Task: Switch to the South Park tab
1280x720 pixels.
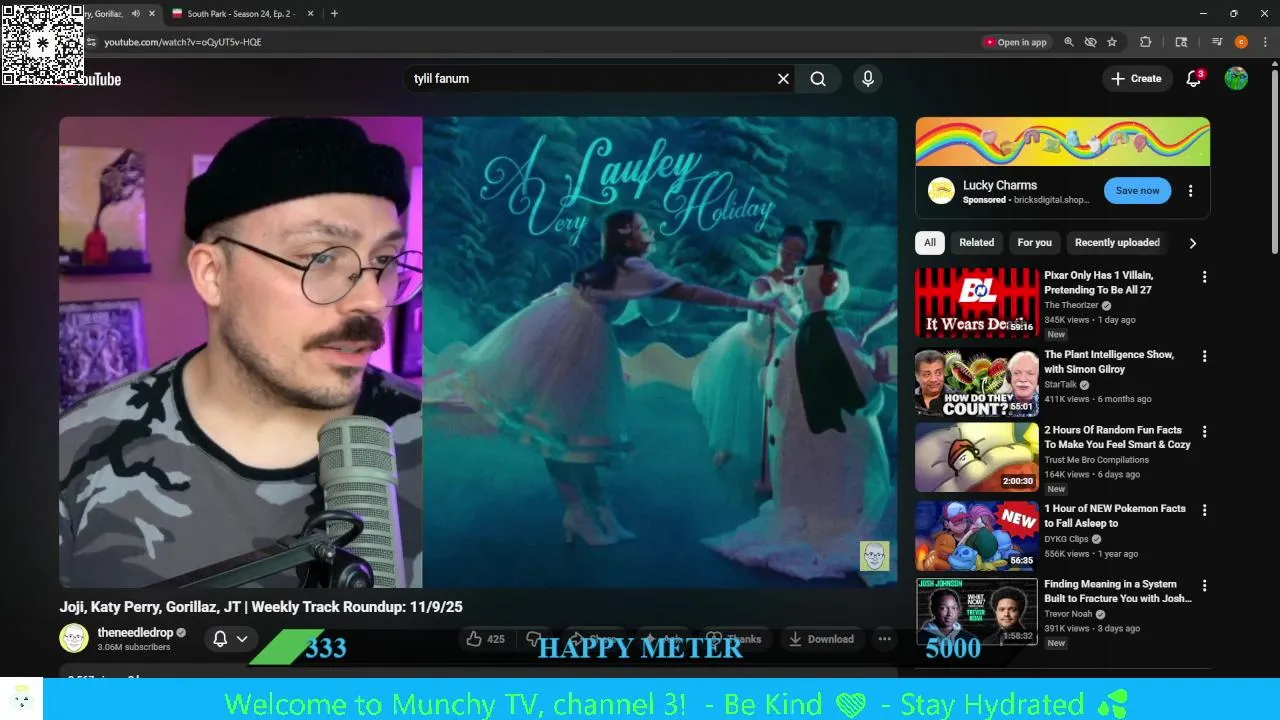Action: pos(240,14)
